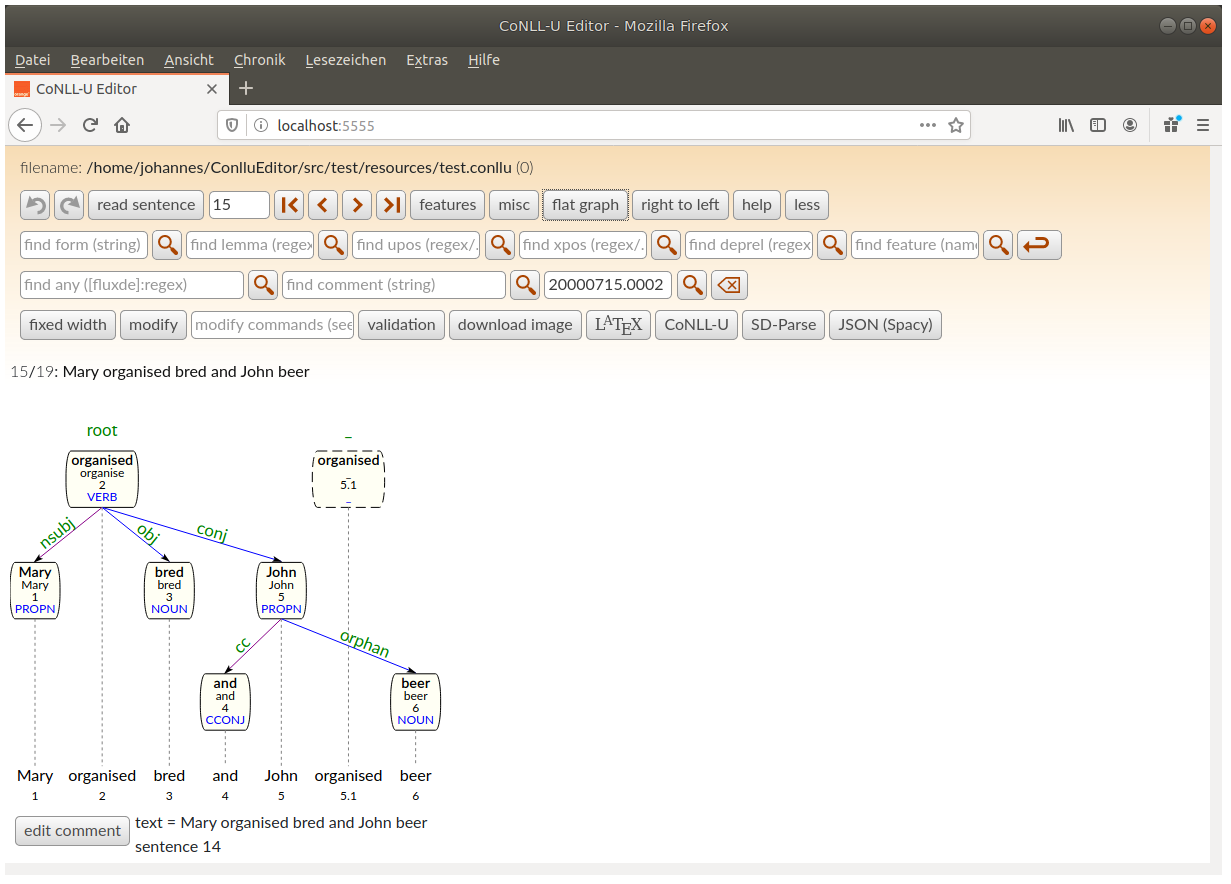Show CoNLL-U output button
The image size is (1231, 884).
(697, 325)
